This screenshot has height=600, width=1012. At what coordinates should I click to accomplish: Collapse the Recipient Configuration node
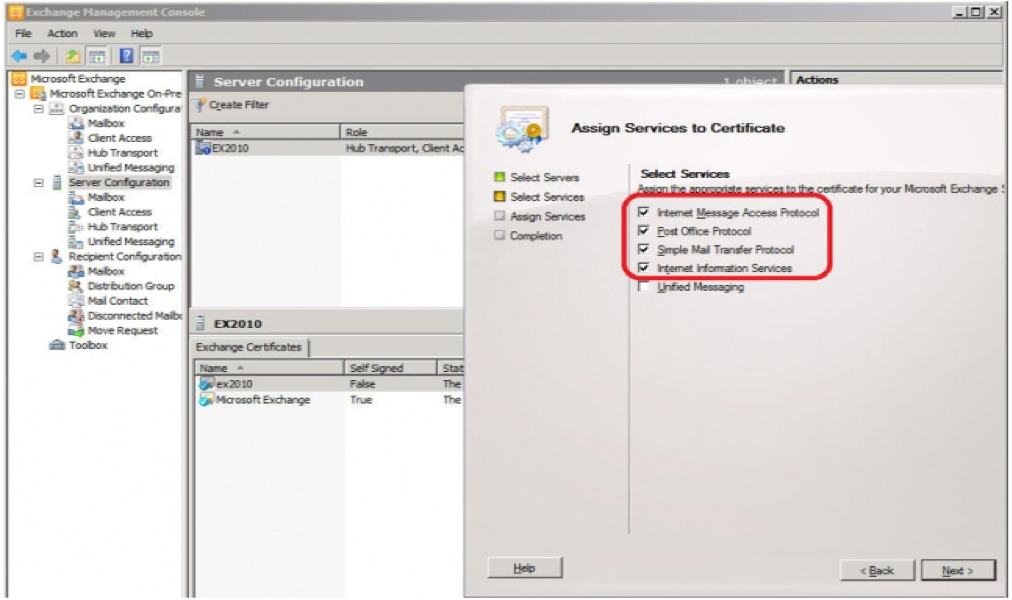(x=39, y=257)
